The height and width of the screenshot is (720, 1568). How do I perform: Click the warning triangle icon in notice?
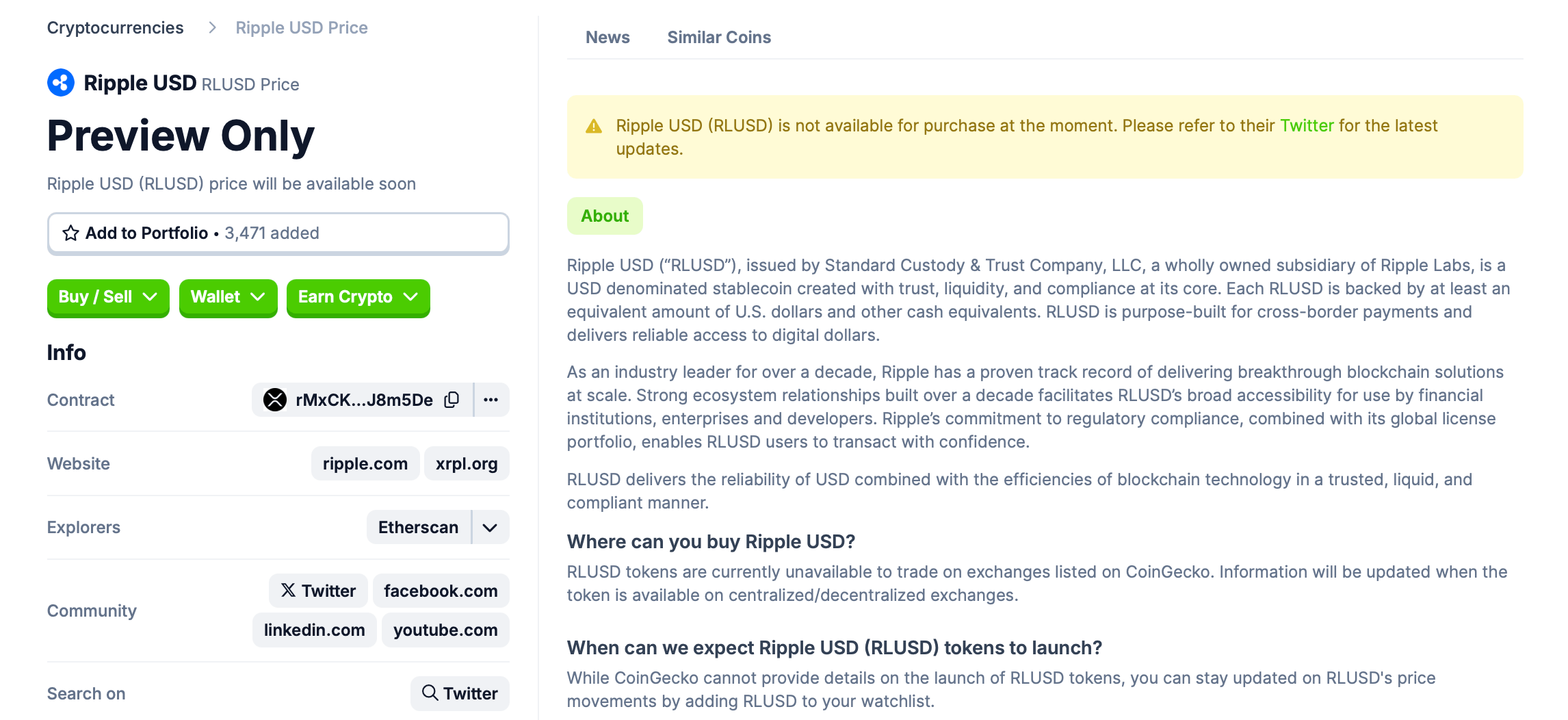[594, 127]
